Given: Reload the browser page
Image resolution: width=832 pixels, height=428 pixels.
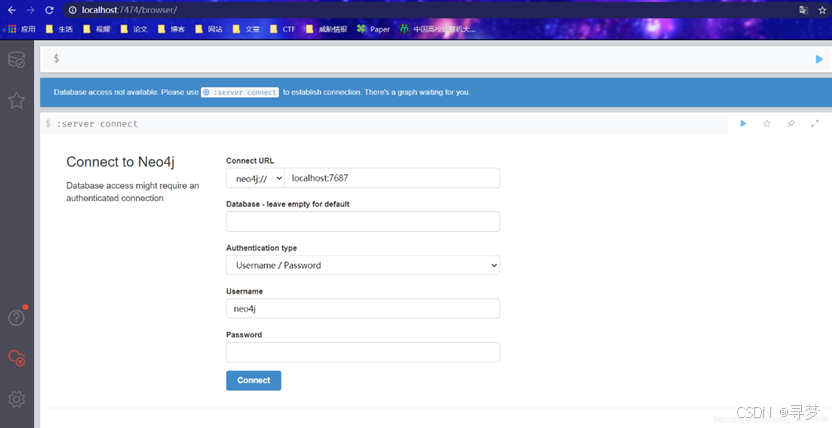Looking at the screenshot, I should click(49, 10).
